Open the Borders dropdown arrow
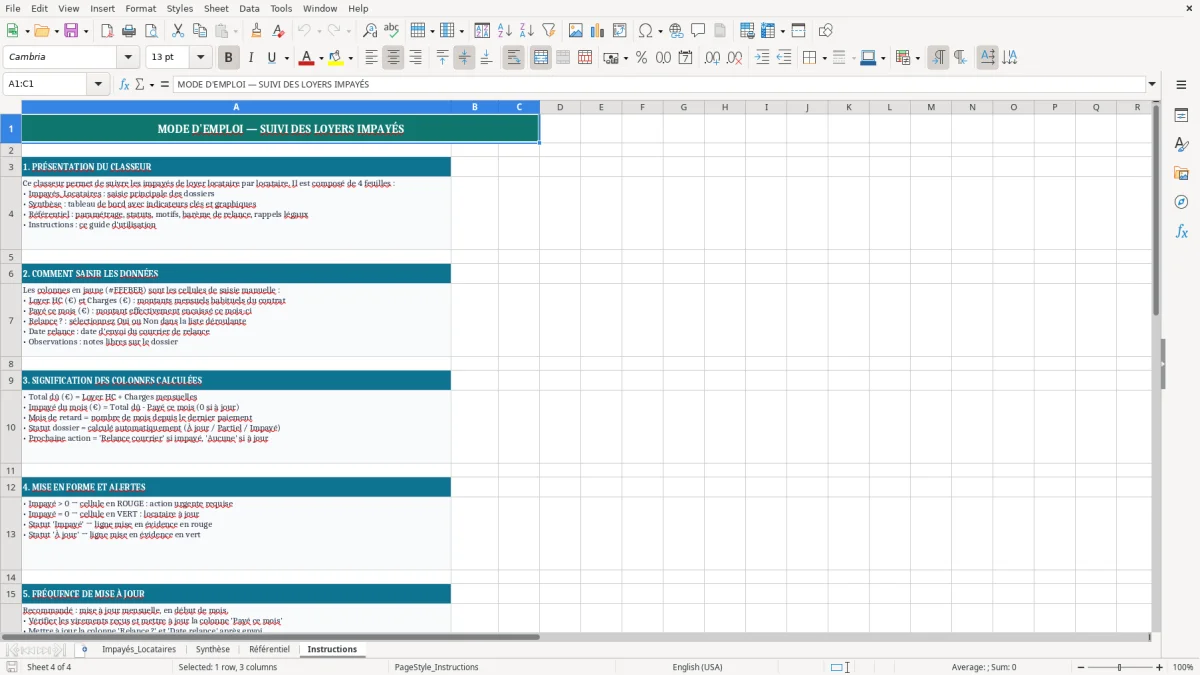 (823, 58)
